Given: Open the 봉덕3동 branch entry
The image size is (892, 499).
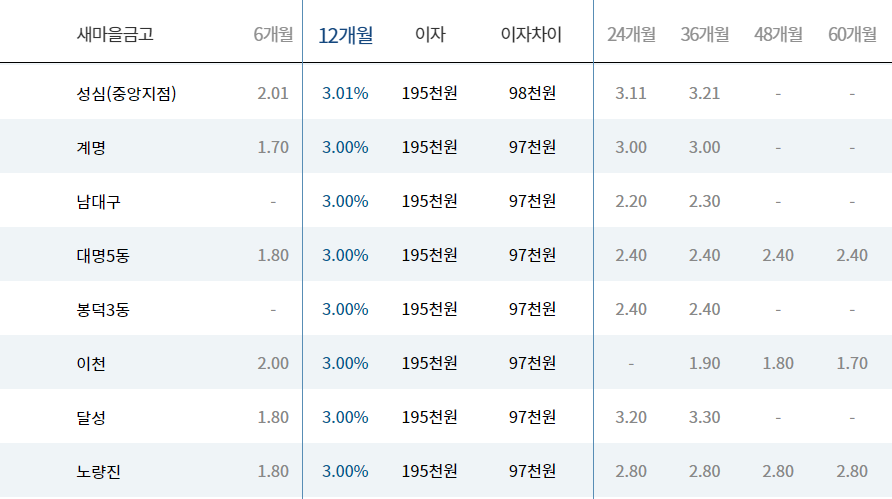Looking at the screenshot, I should click(103, 309).
